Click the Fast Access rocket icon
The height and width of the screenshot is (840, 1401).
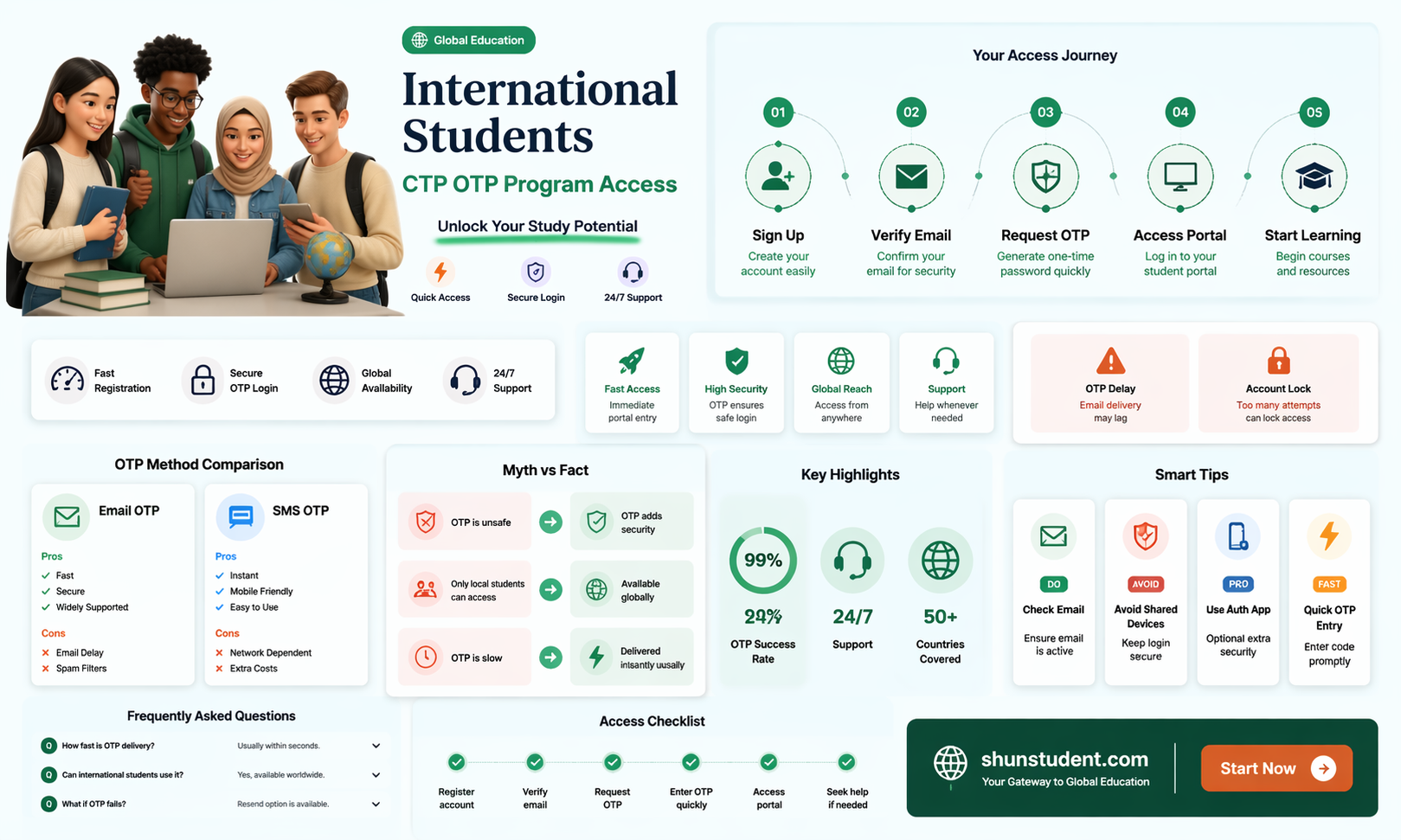pyautogui.click(x=632, y=361)
